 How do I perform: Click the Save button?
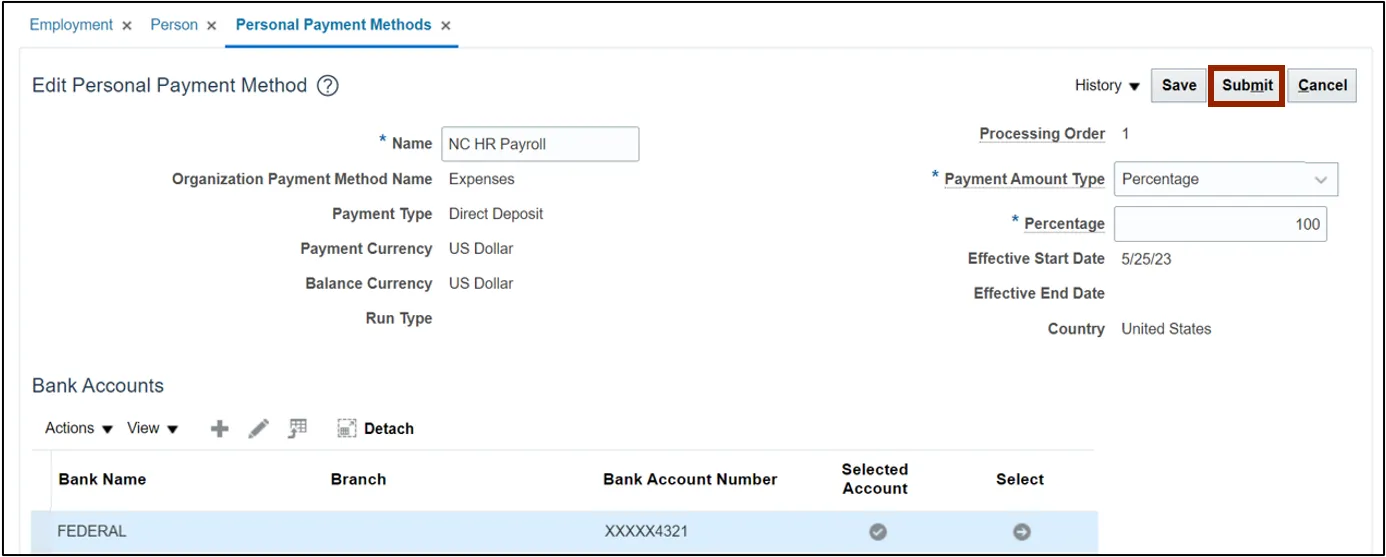coord(1179,86)
